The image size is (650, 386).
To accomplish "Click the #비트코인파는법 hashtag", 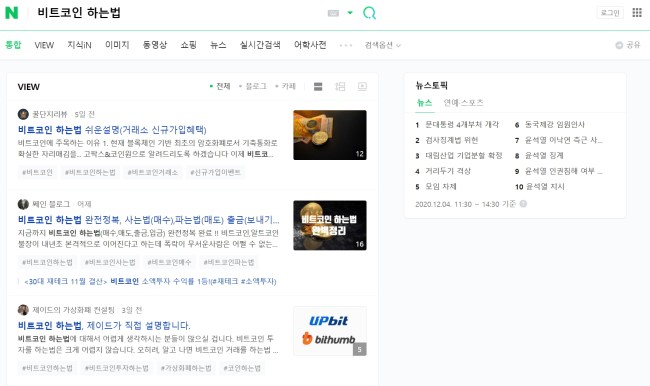I will (x=229, y=262).
